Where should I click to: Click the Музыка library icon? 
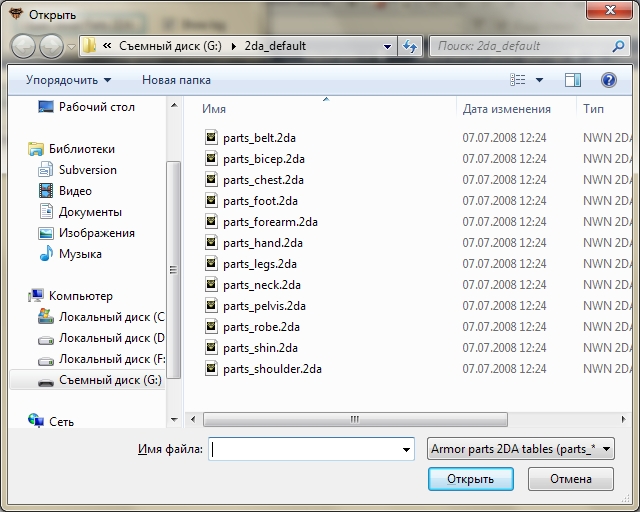click(46, 254)
